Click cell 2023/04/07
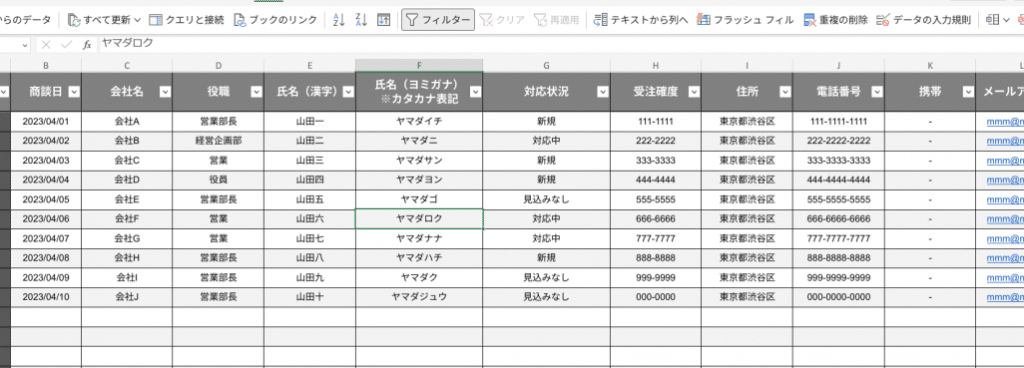 click(46, 239)
